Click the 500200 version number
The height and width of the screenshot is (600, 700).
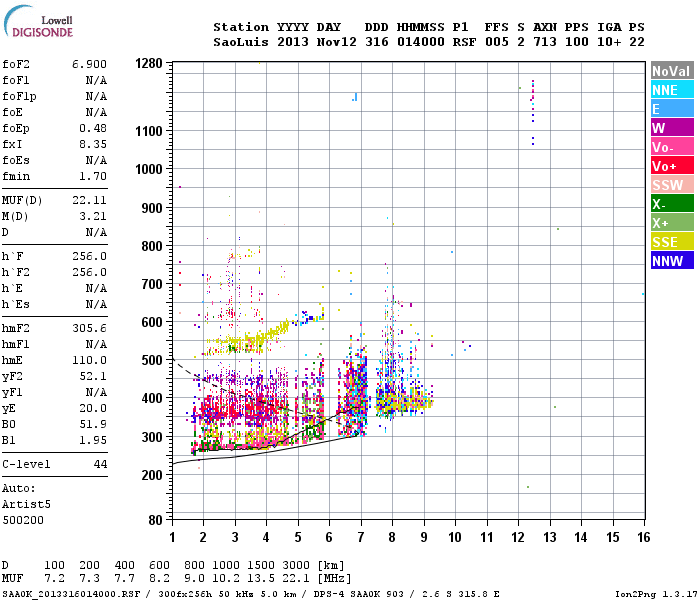23,521
